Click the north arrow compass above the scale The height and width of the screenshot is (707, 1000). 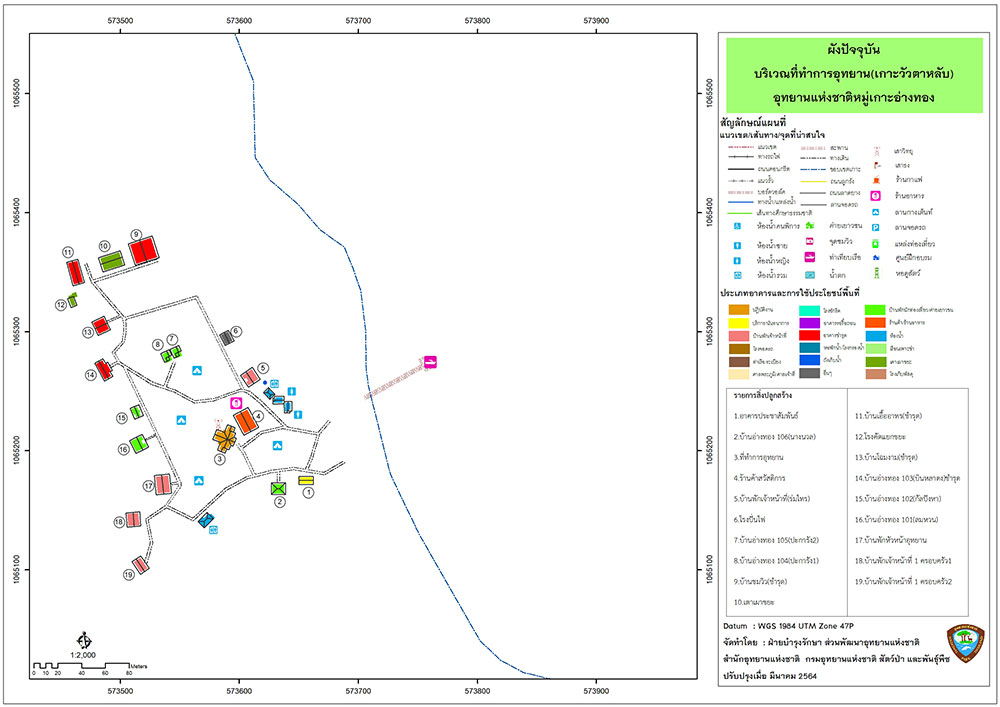tap(84, 640)
